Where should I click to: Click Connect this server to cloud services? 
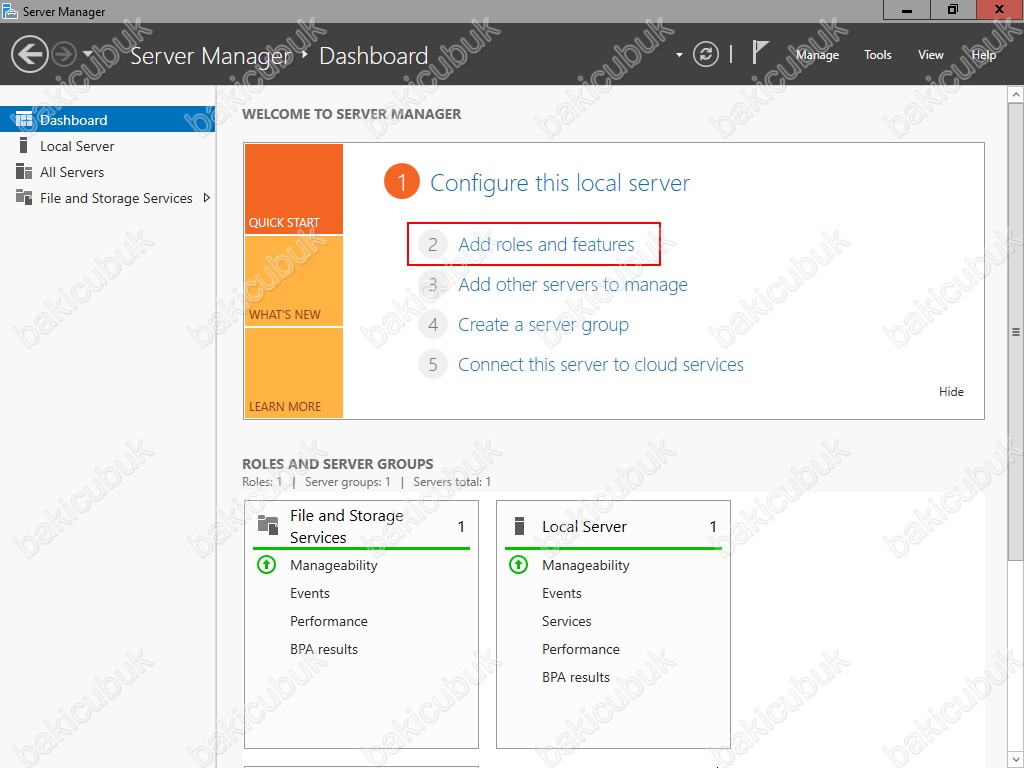[x=601, y=364]
